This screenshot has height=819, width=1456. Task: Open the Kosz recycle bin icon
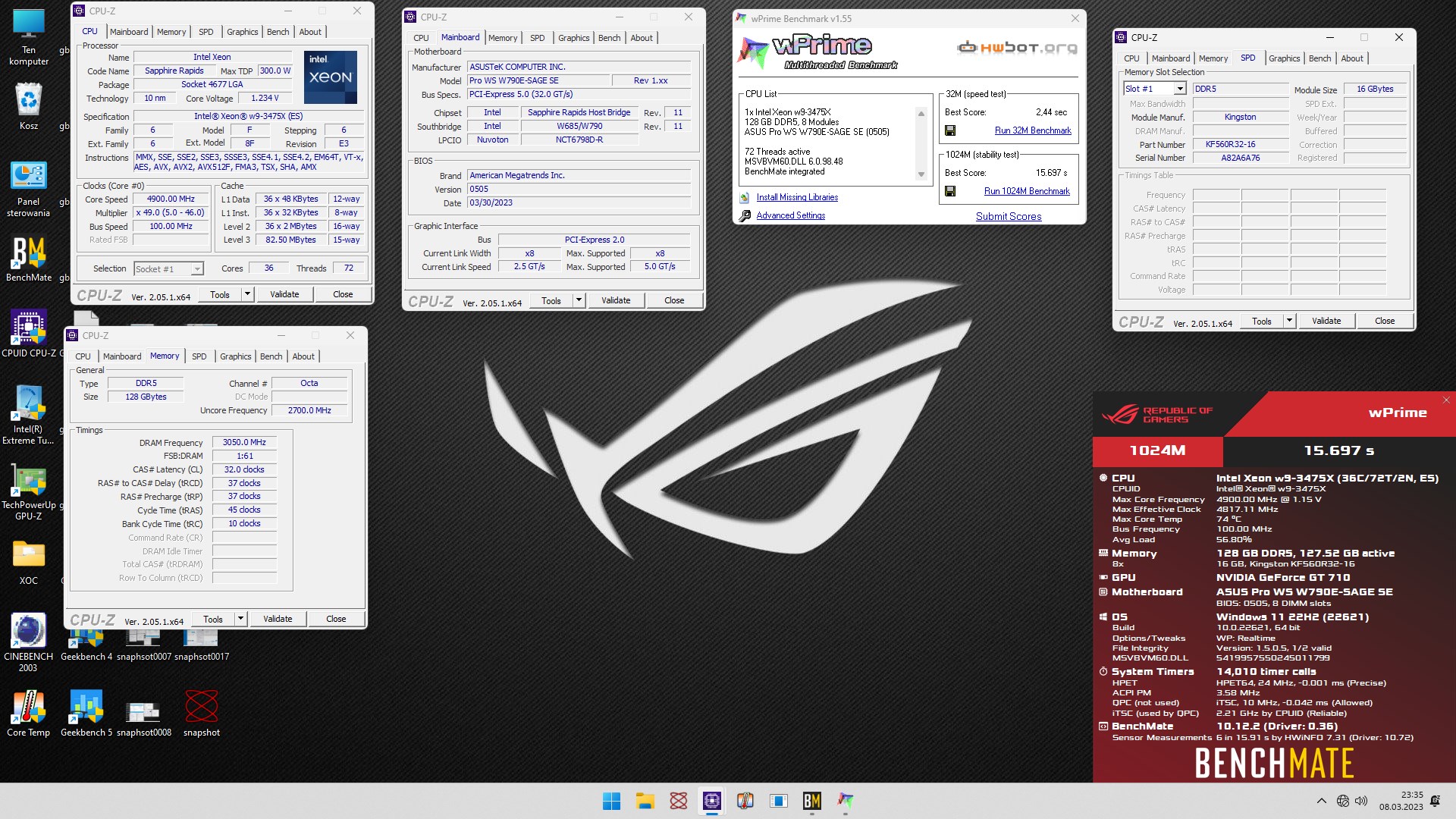[x=29, y=106]
